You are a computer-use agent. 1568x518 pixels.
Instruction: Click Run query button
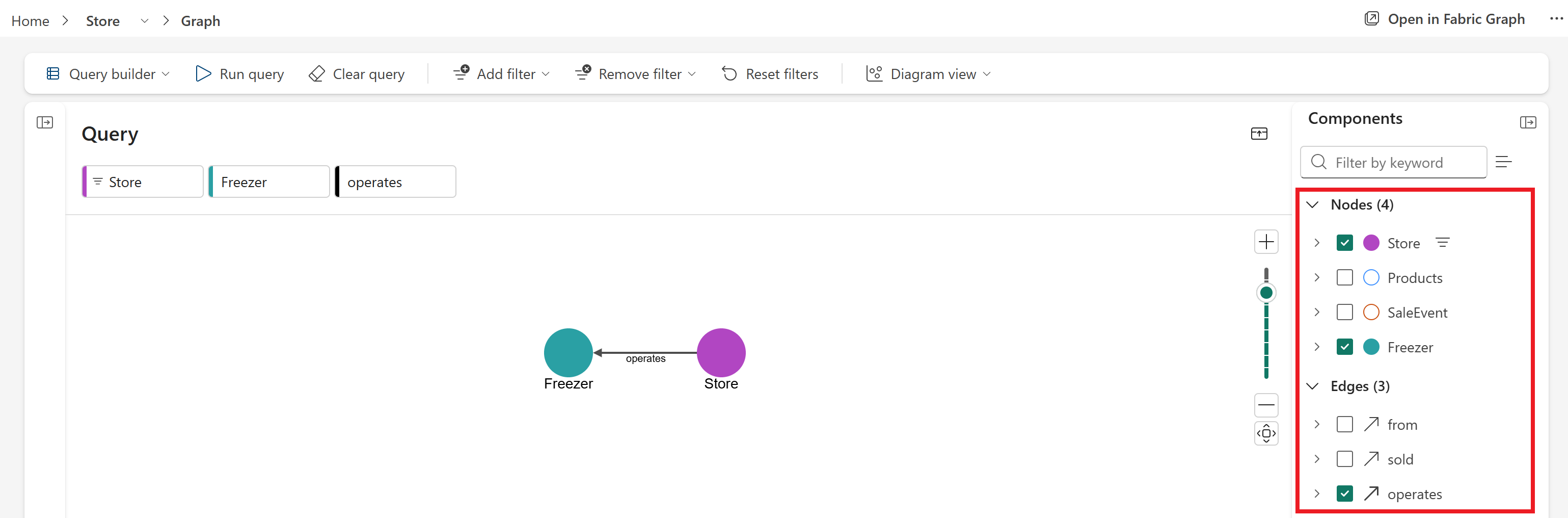tap(239, 74)
